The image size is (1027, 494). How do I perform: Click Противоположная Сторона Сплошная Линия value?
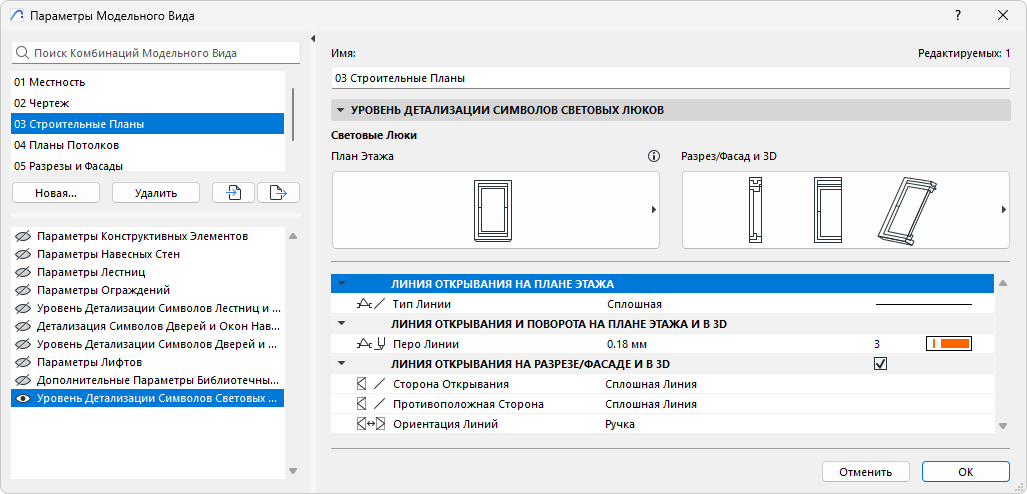652,404
